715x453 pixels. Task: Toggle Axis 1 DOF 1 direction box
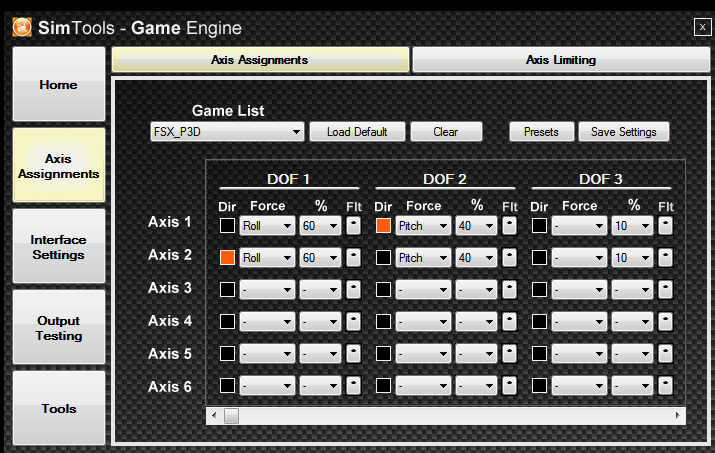point(227,225)
